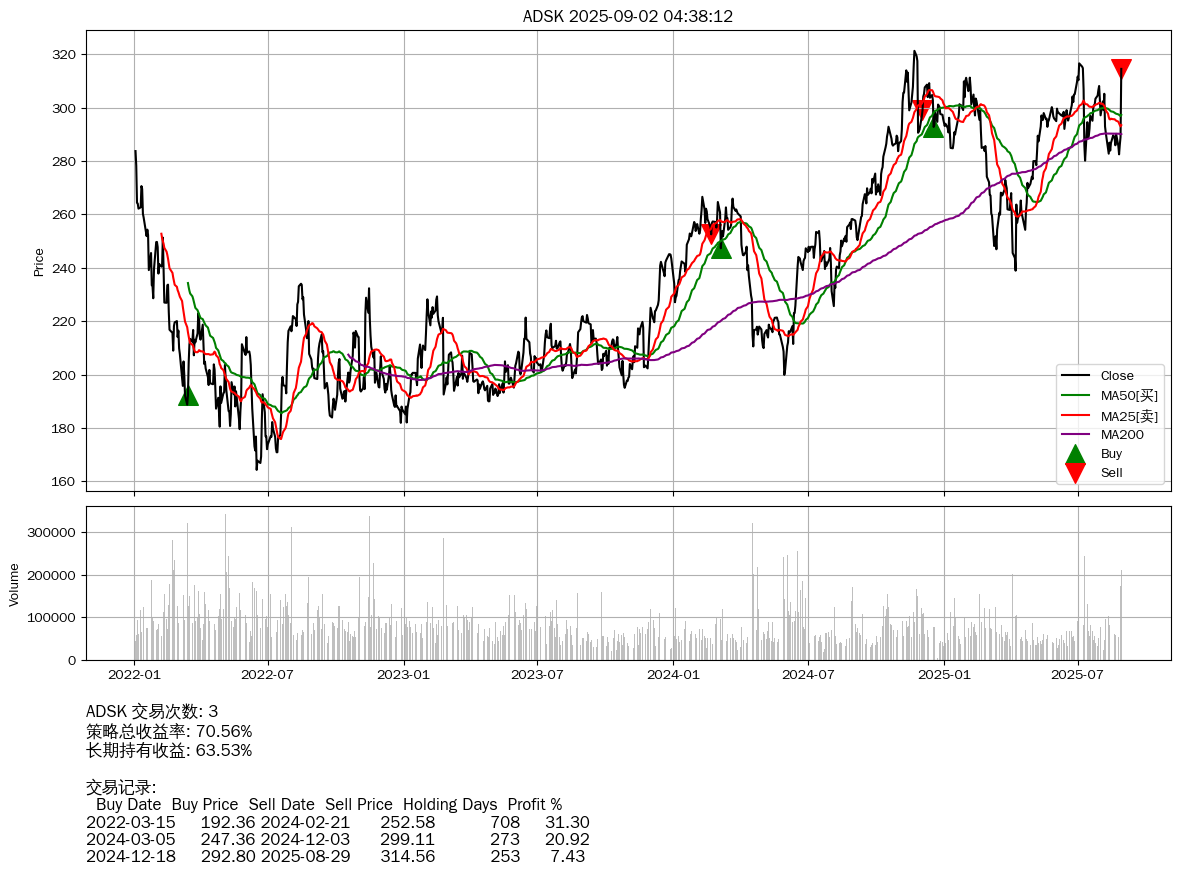Select the 2024-07 x-axis date label
Image resolution: width=1180 pixels, height=875 pixels.
[x=808, y=674]
